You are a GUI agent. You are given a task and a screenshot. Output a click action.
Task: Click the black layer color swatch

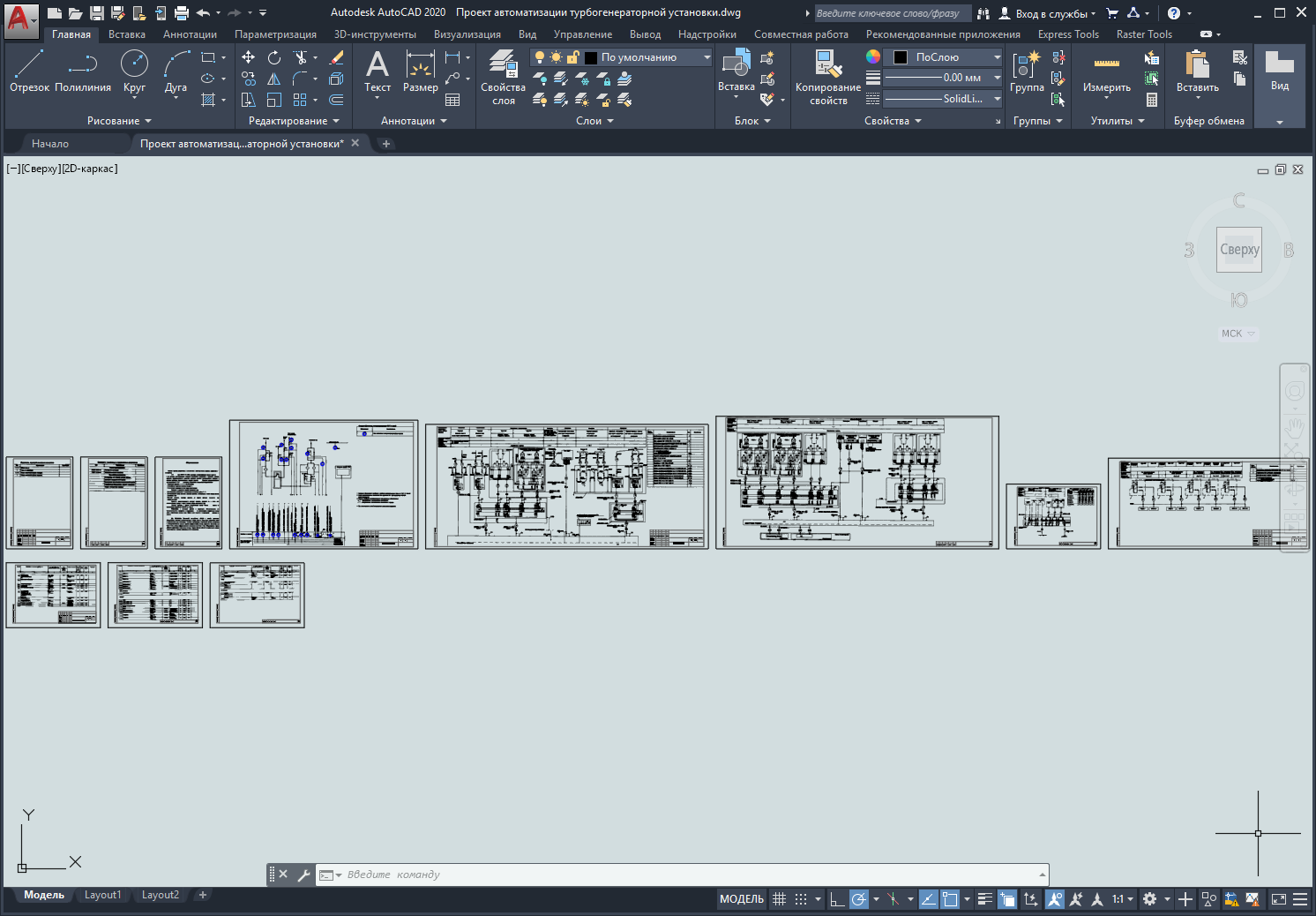591,57
